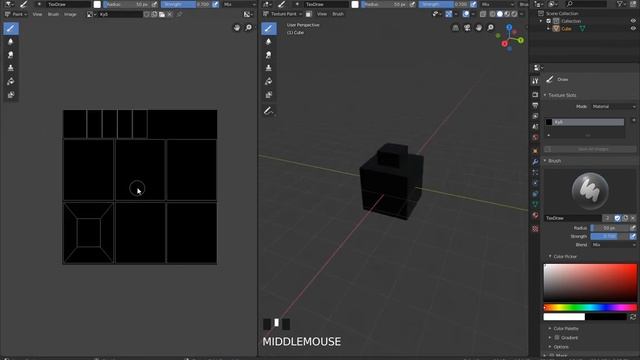Select the Mask tool in the 3D viewport toolbar
The height and width of the screenshot is (360, 640).
click(x=269, y=95)
